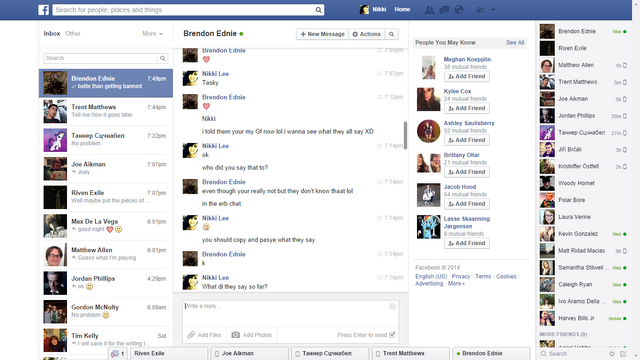Add Meghan Koepplin as friend
Screen dimensions: 640x360
point(467,76)
